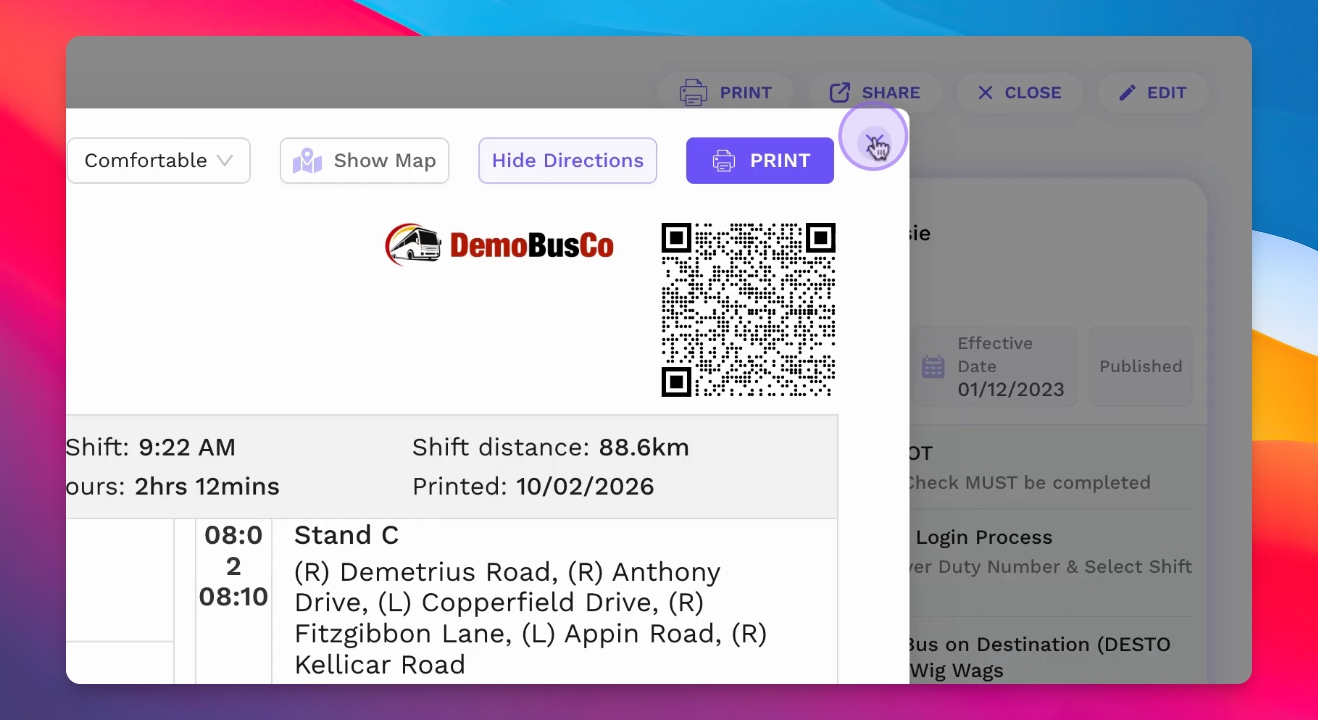Click the PRINT button in the background header

tap(726, 92)
